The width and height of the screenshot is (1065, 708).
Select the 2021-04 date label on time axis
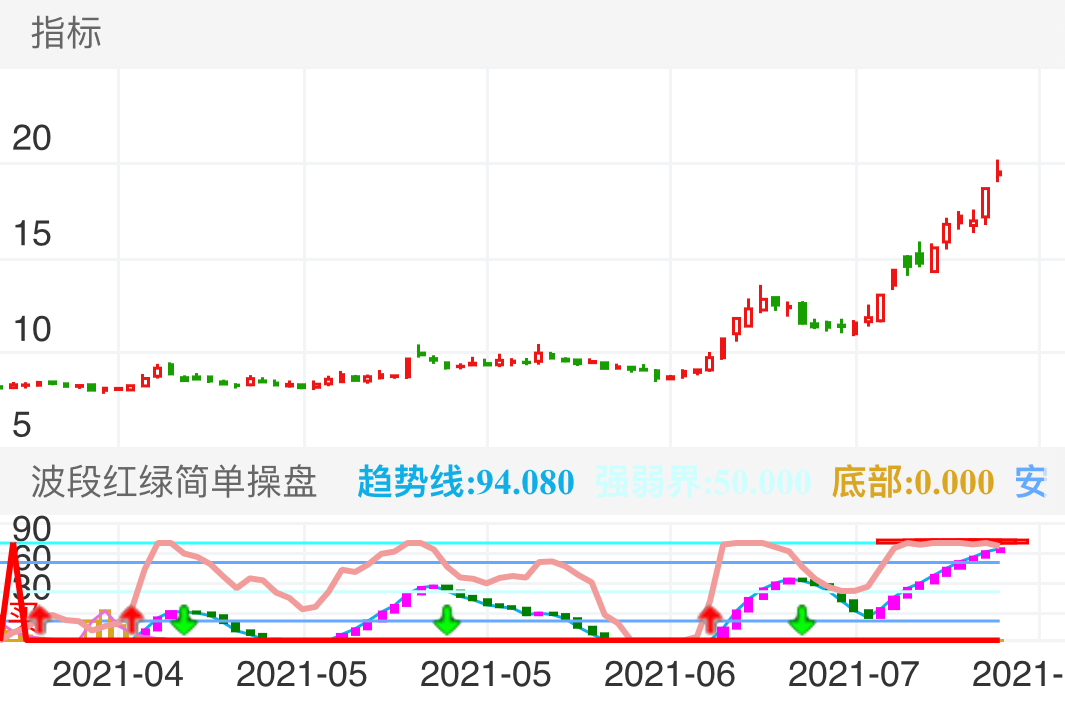pos(118,675)
